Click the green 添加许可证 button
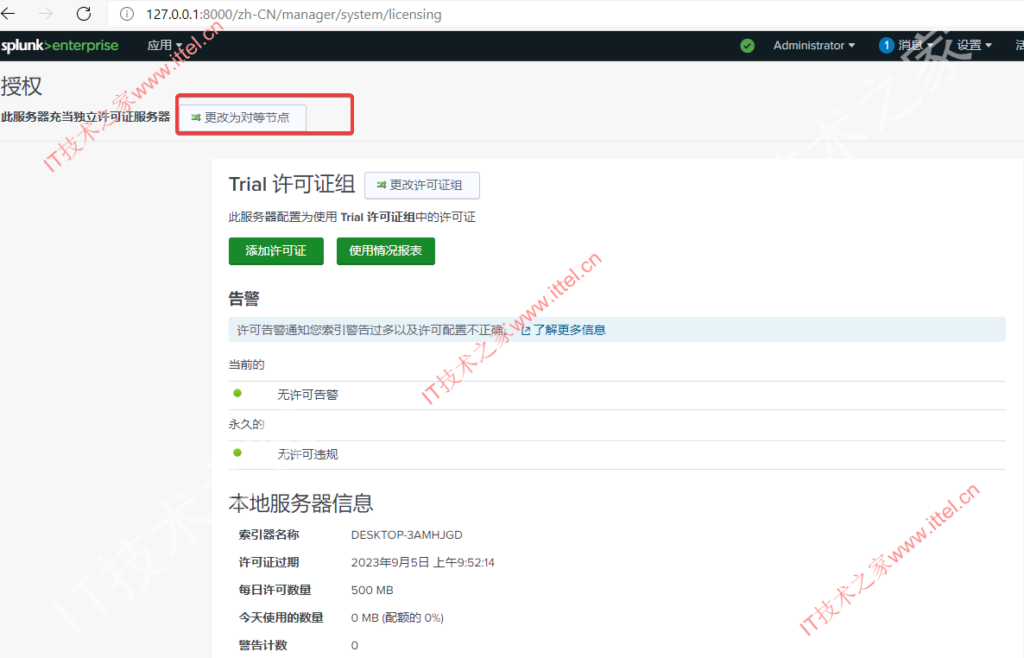 click(x=275, y=251)
